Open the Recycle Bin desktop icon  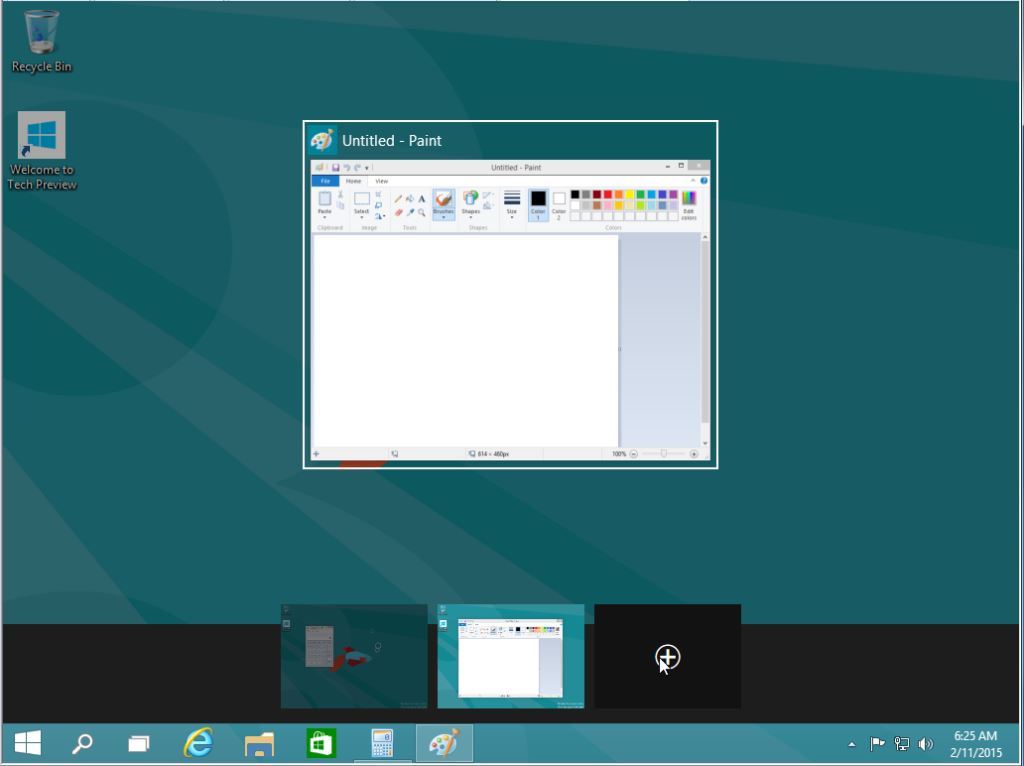click(42, 41)
